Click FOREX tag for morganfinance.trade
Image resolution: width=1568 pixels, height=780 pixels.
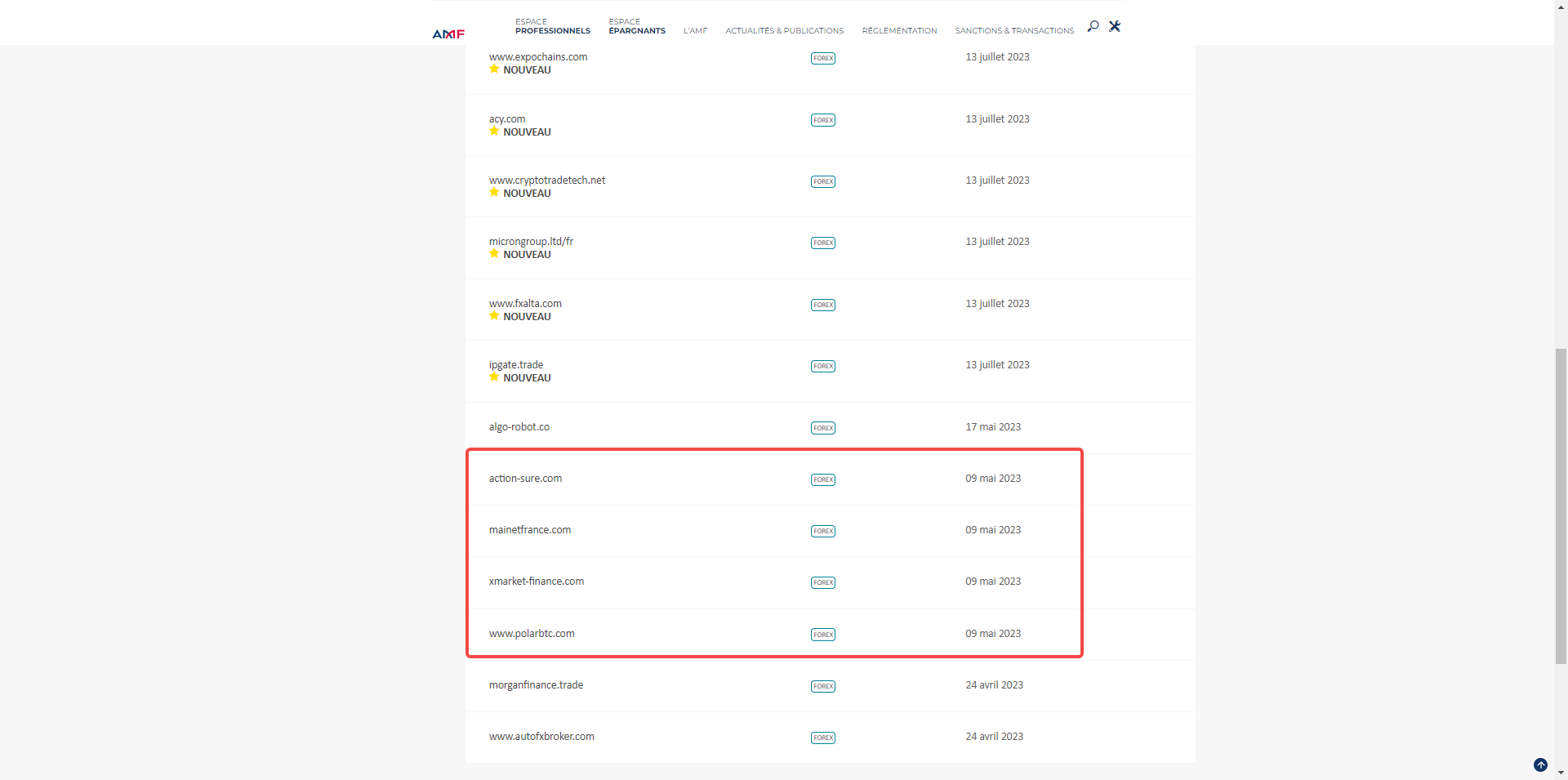coord(822,686)
